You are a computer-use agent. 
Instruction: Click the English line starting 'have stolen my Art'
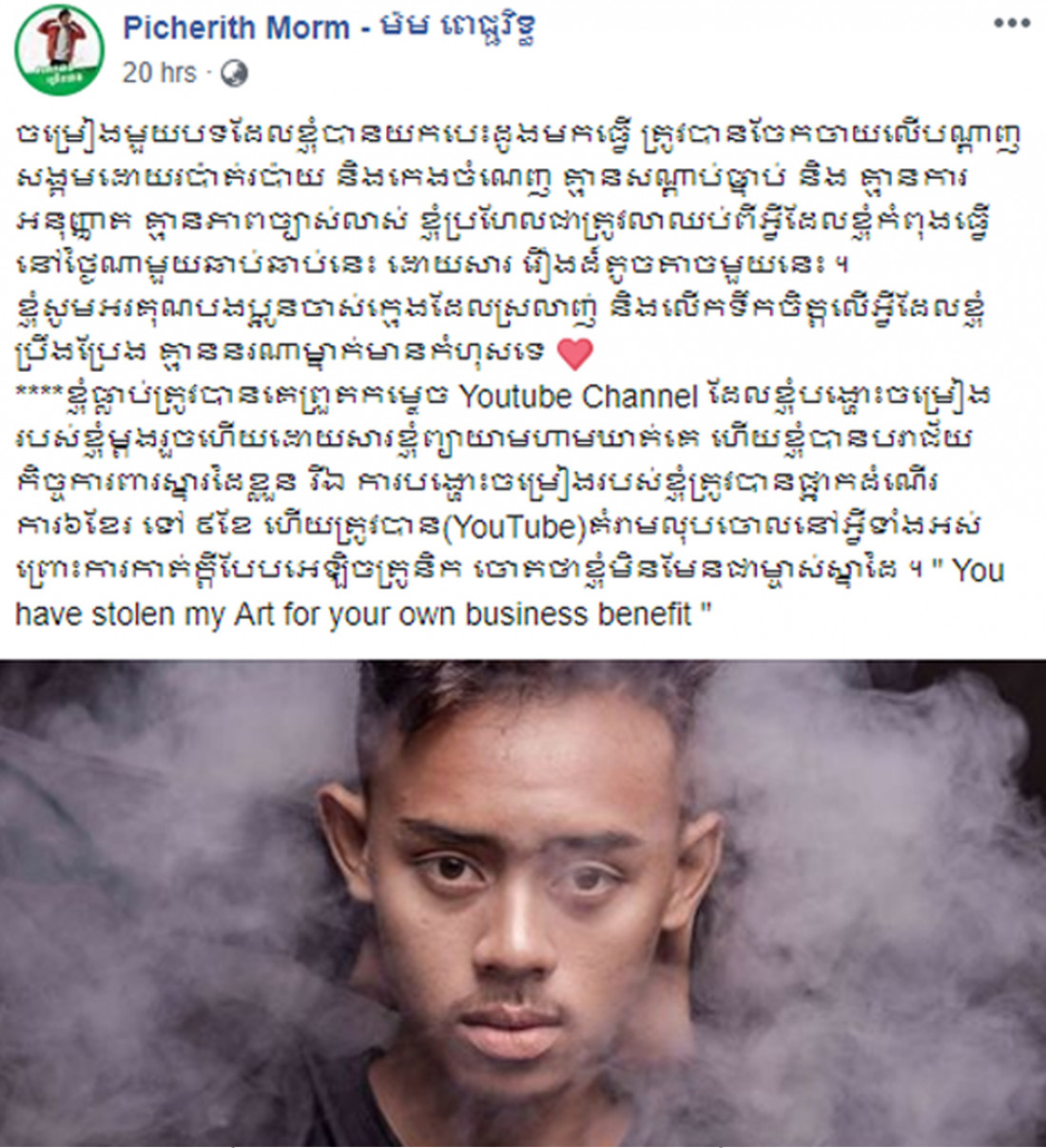click(x=363, y=614)
